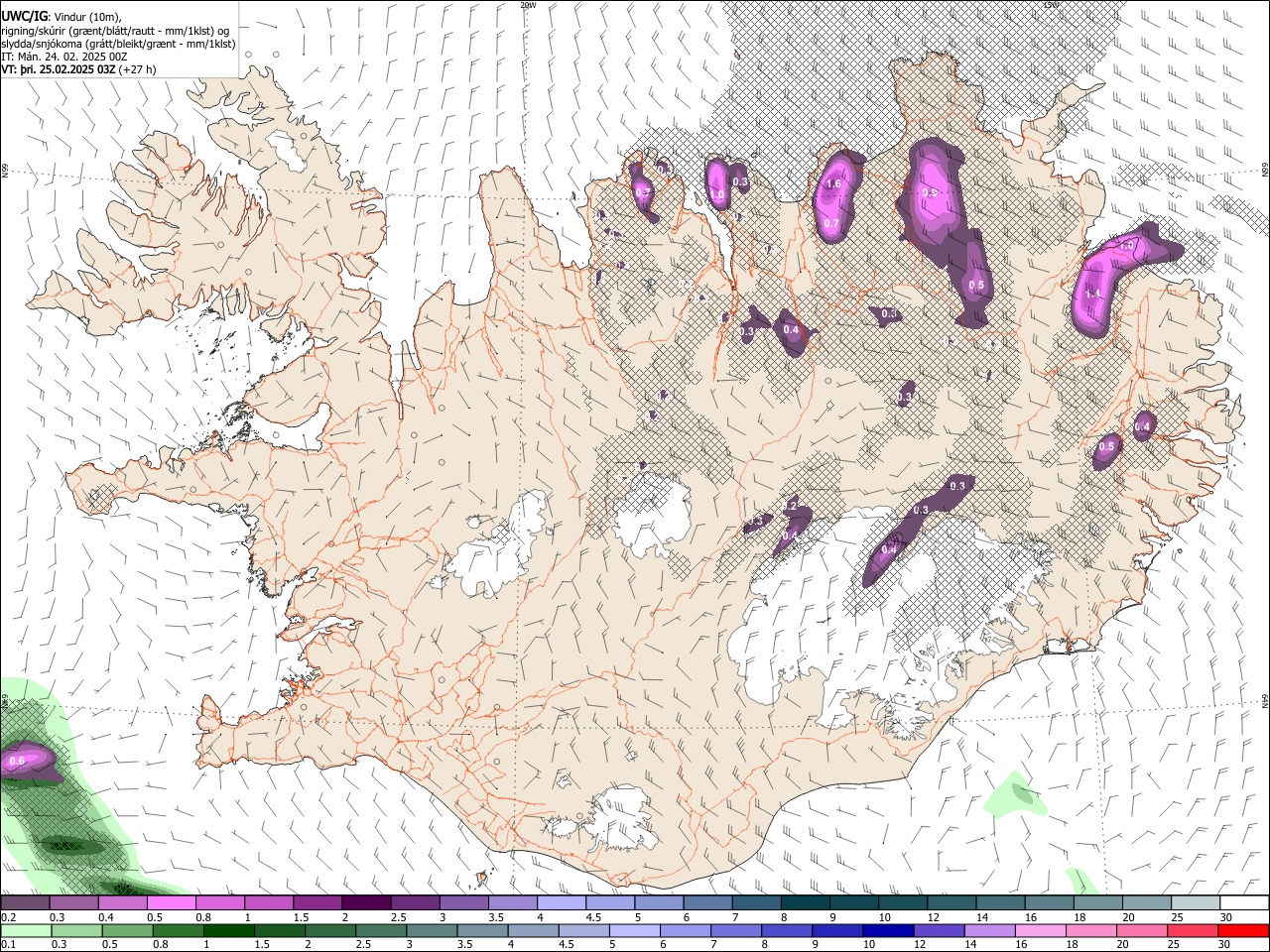Click the 'rigning/skúrir' legend description line

[115, 31]
